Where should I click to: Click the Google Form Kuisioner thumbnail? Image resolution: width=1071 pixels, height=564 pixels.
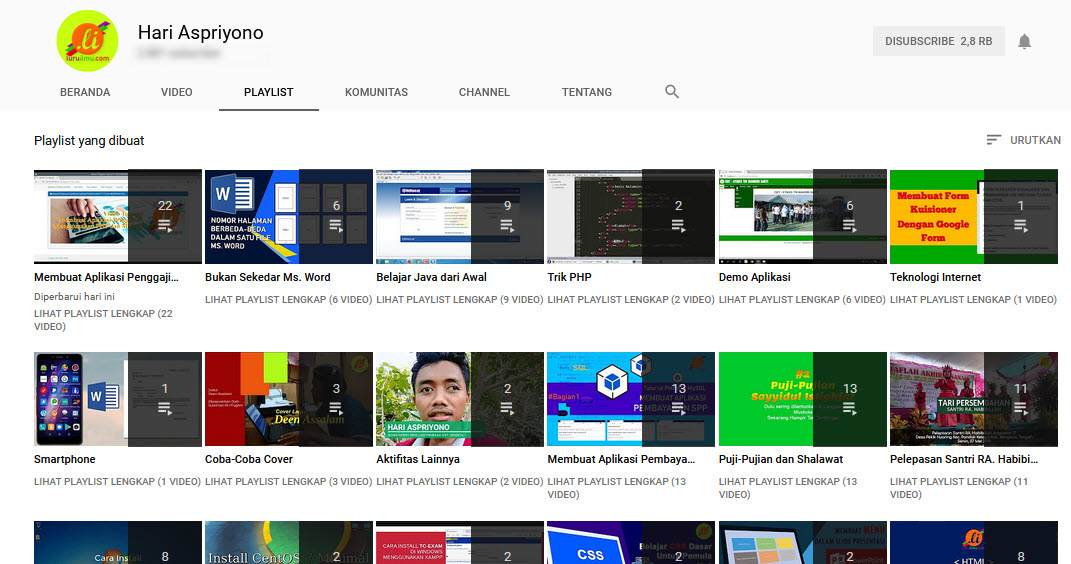pyautogui.click(x=974, y=216)
